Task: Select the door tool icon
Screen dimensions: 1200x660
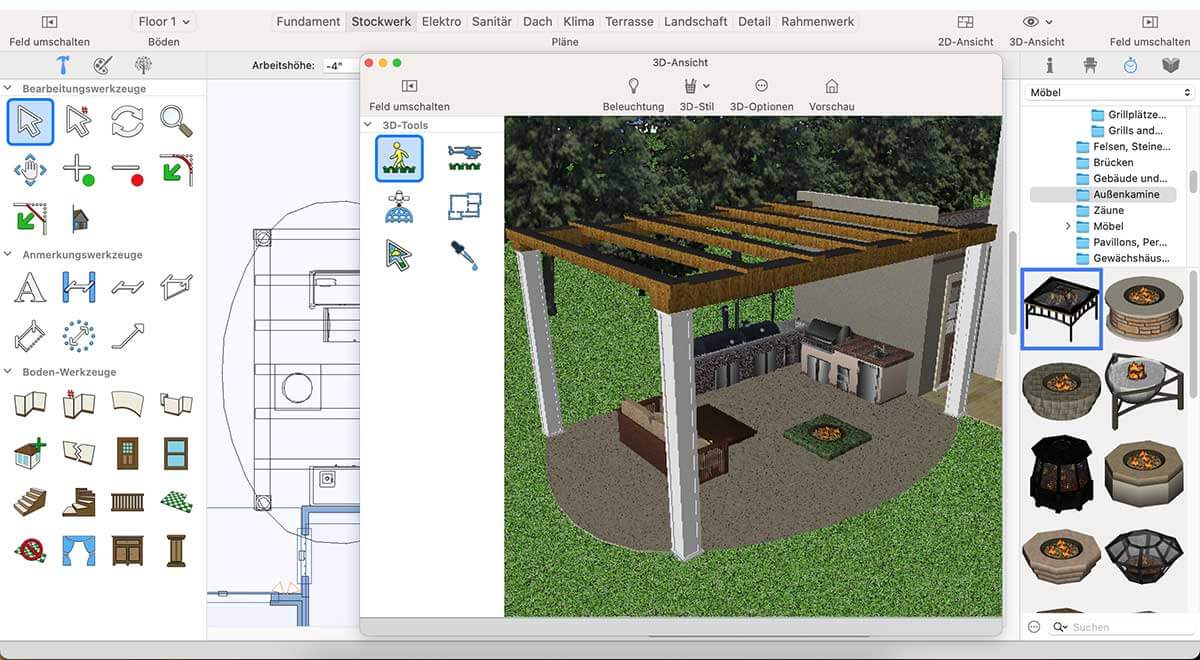Action: click(127, 452)
